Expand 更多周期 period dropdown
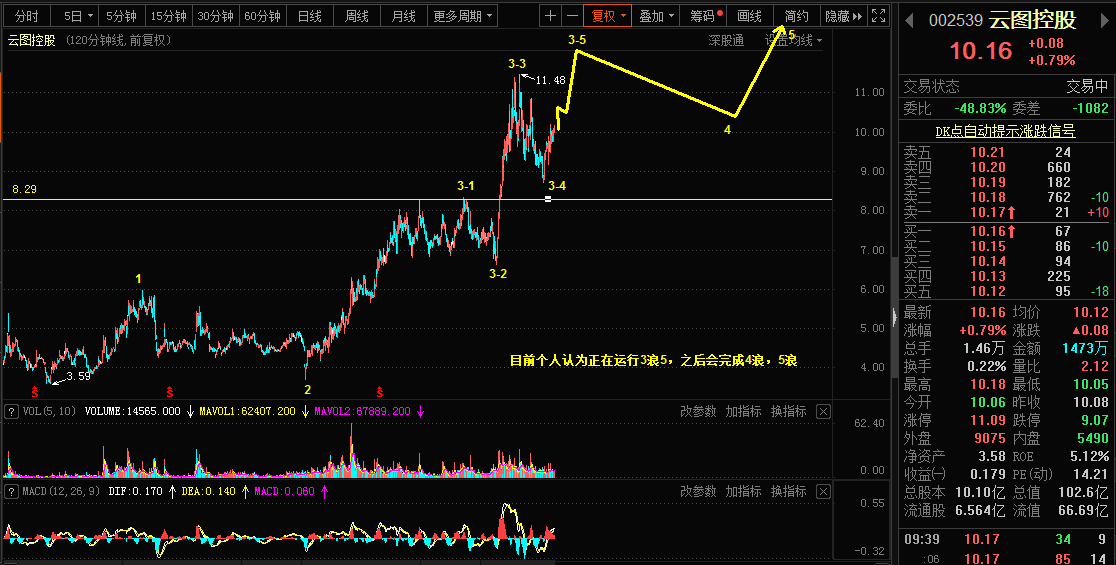The image size is (1116, 565). pyautogui.click(x=463, y=16)
